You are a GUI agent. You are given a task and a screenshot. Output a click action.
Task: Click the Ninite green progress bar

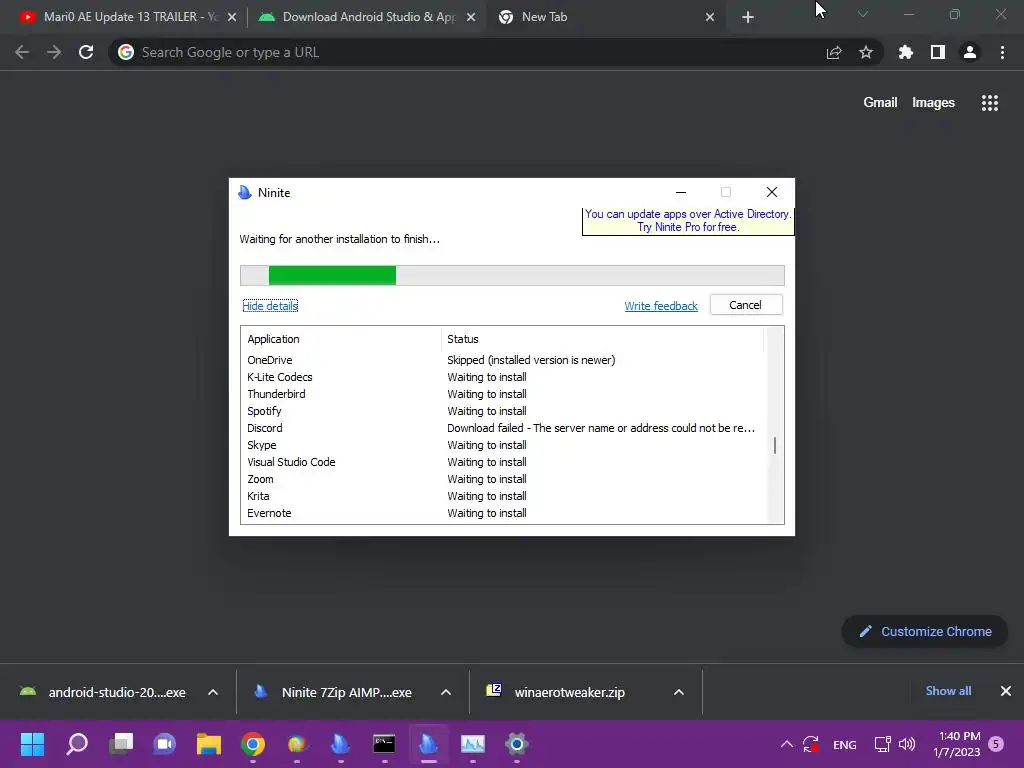(x=332, y=276)
